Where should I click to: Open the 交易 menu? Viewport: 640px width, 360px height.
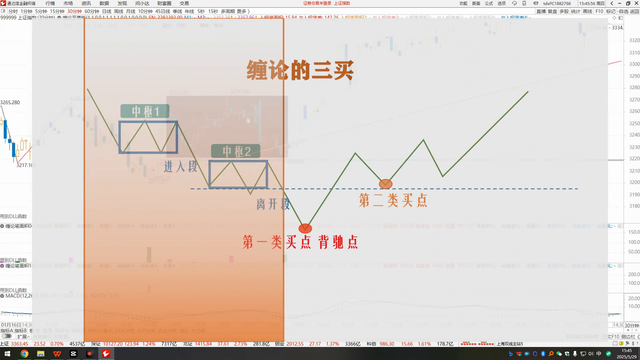pyautogui.click(x=184, y=3)
